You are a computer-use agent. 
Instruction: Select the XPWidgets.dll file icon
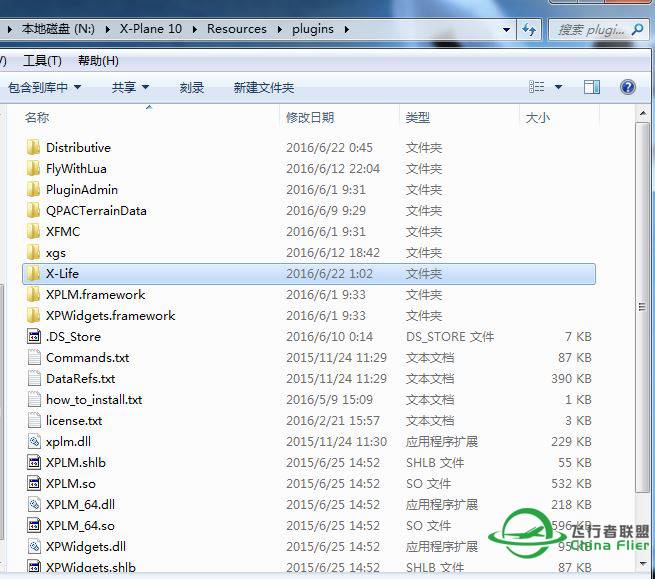[x=34, y=546]
